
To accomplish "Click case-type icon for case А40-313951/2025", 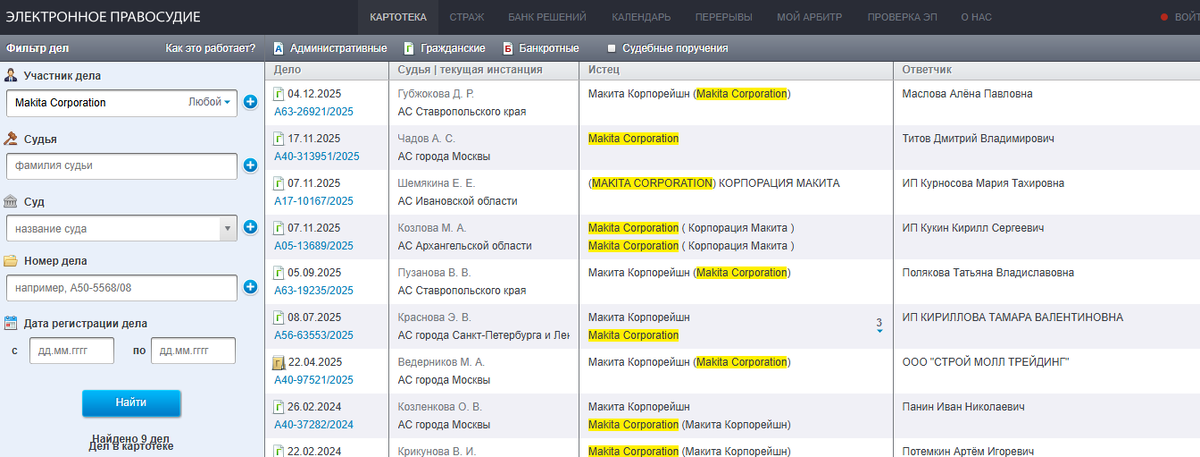I will coord(279,139).
